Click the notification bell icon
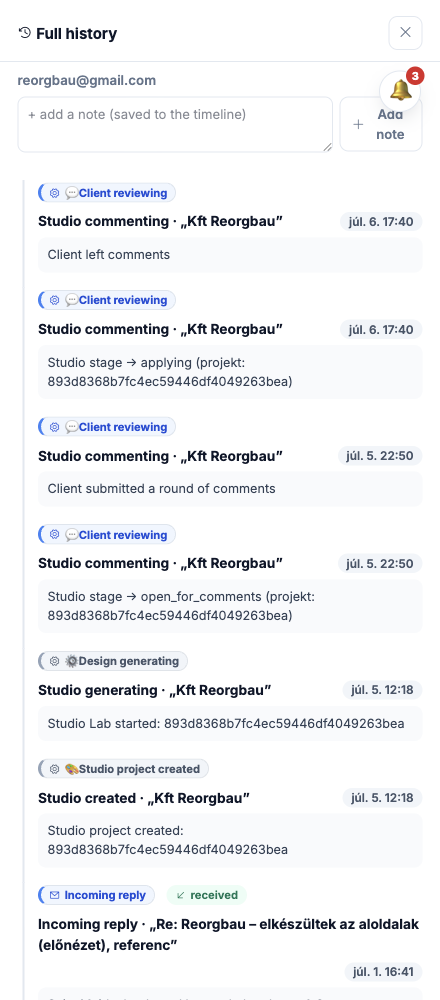 pos(400,91)
